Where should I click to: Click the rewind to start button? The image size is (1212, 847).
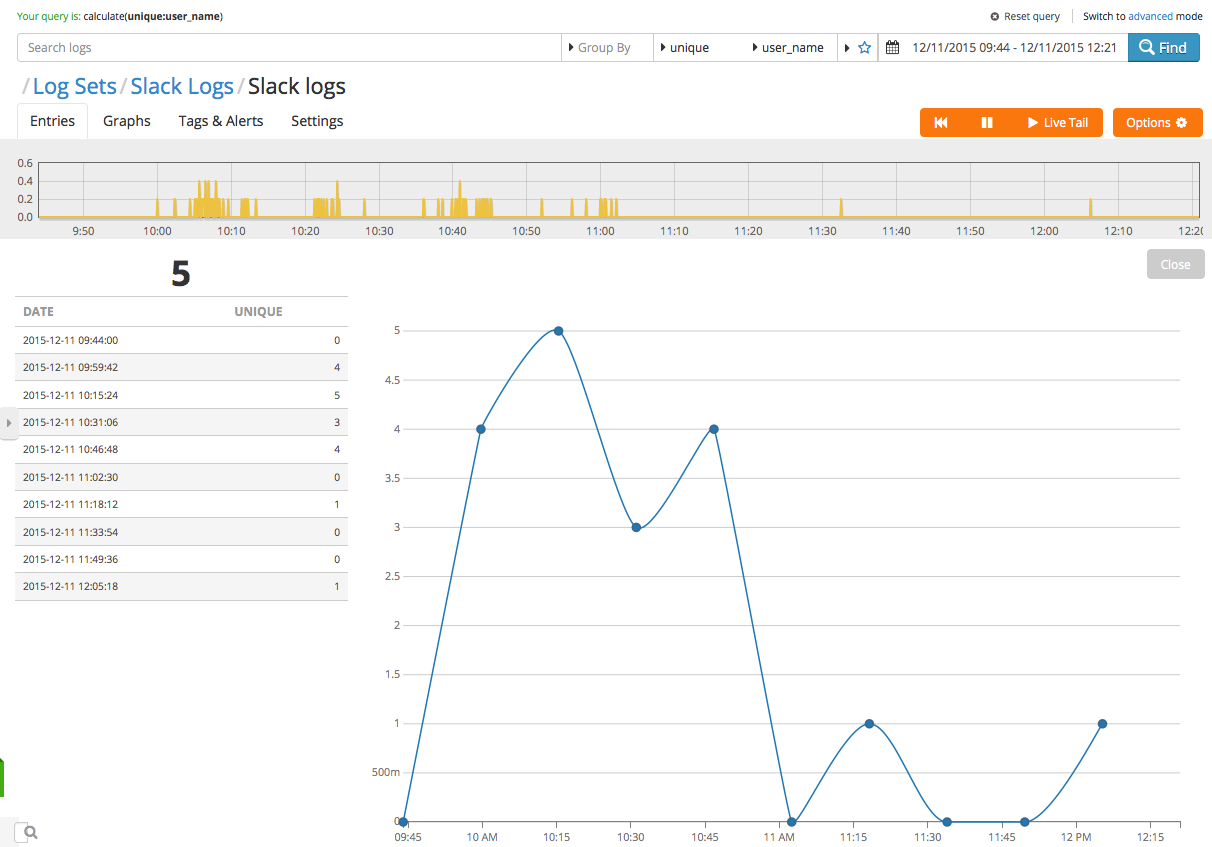[941, 122]
